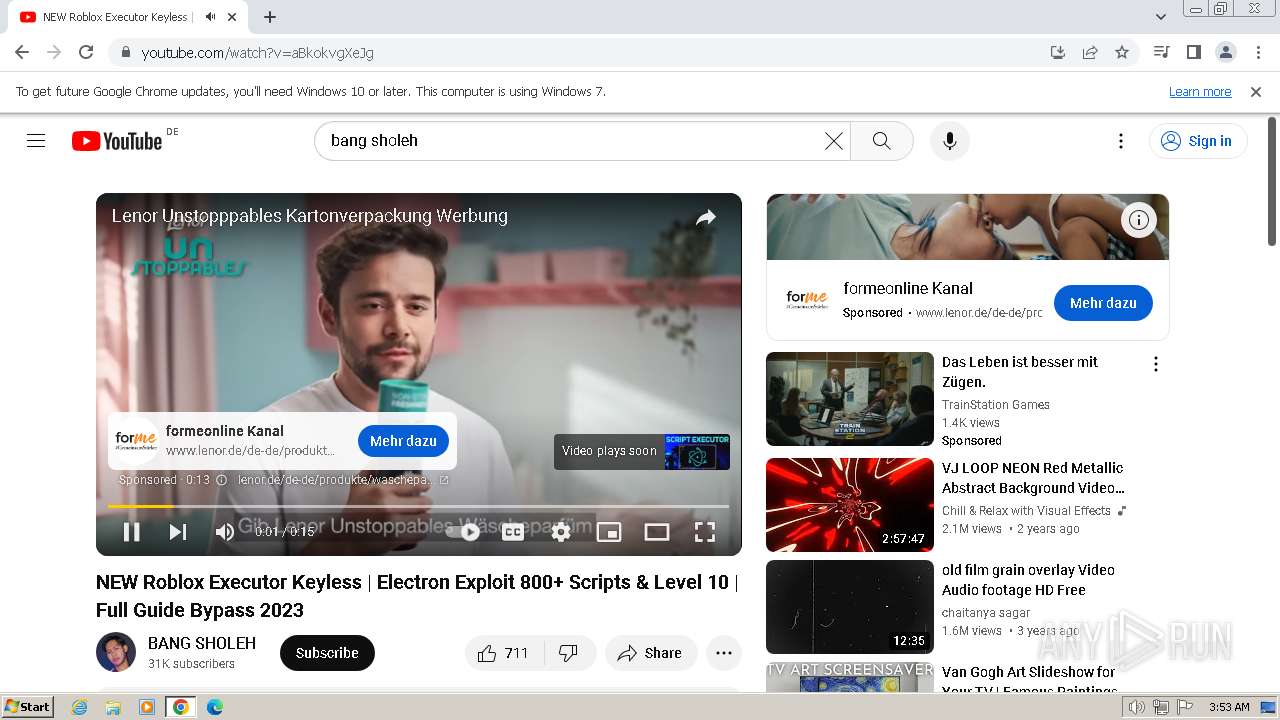The image size is (1280, 720).
Task: Bookmark this page with the star
Action: [1122, 52]
